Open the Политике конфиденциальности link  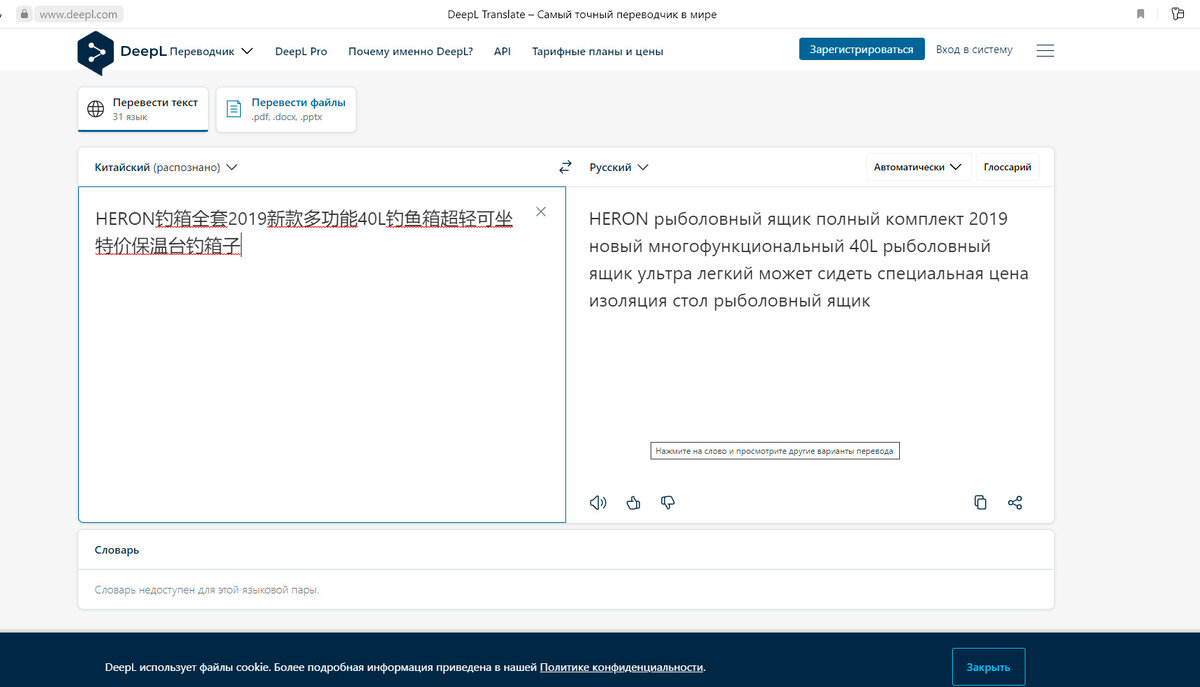coord(621,667)
